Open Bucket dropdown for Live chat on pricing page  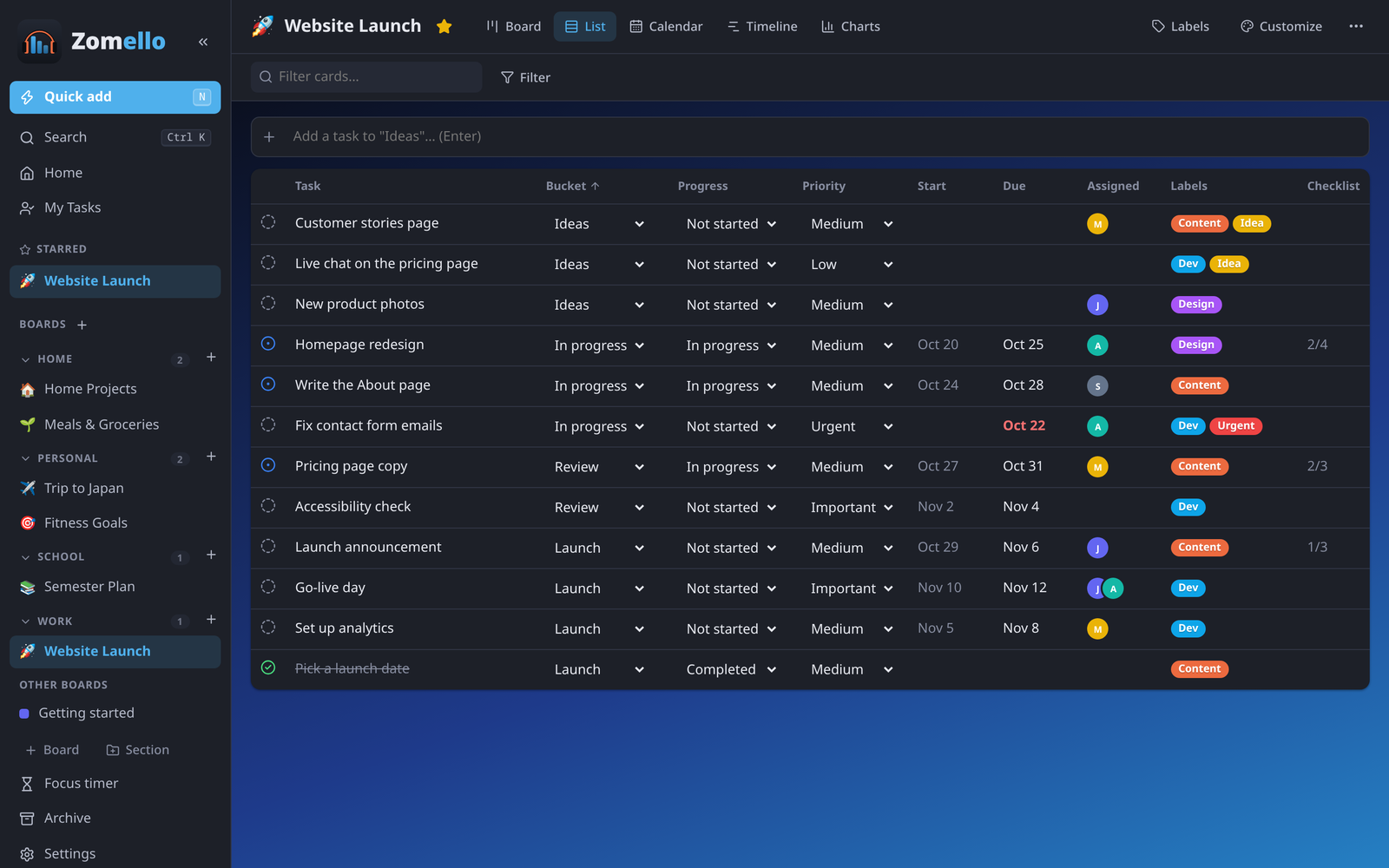tap(599, 265)
